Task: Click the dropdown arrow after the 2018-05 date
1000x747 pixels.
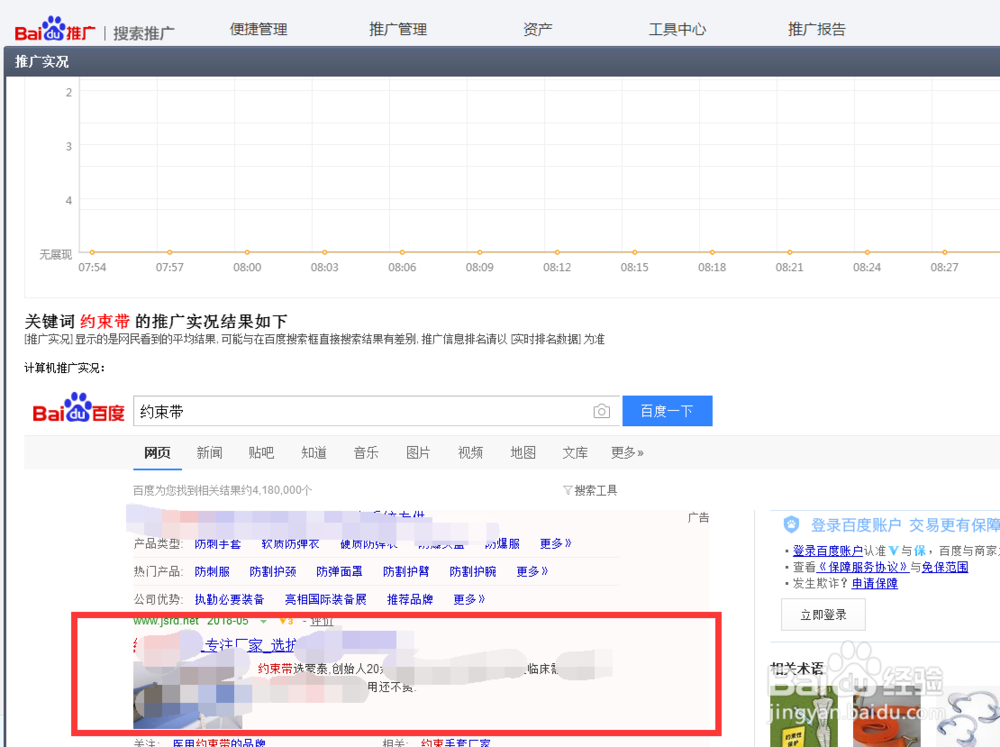Action: click(263, 621)
